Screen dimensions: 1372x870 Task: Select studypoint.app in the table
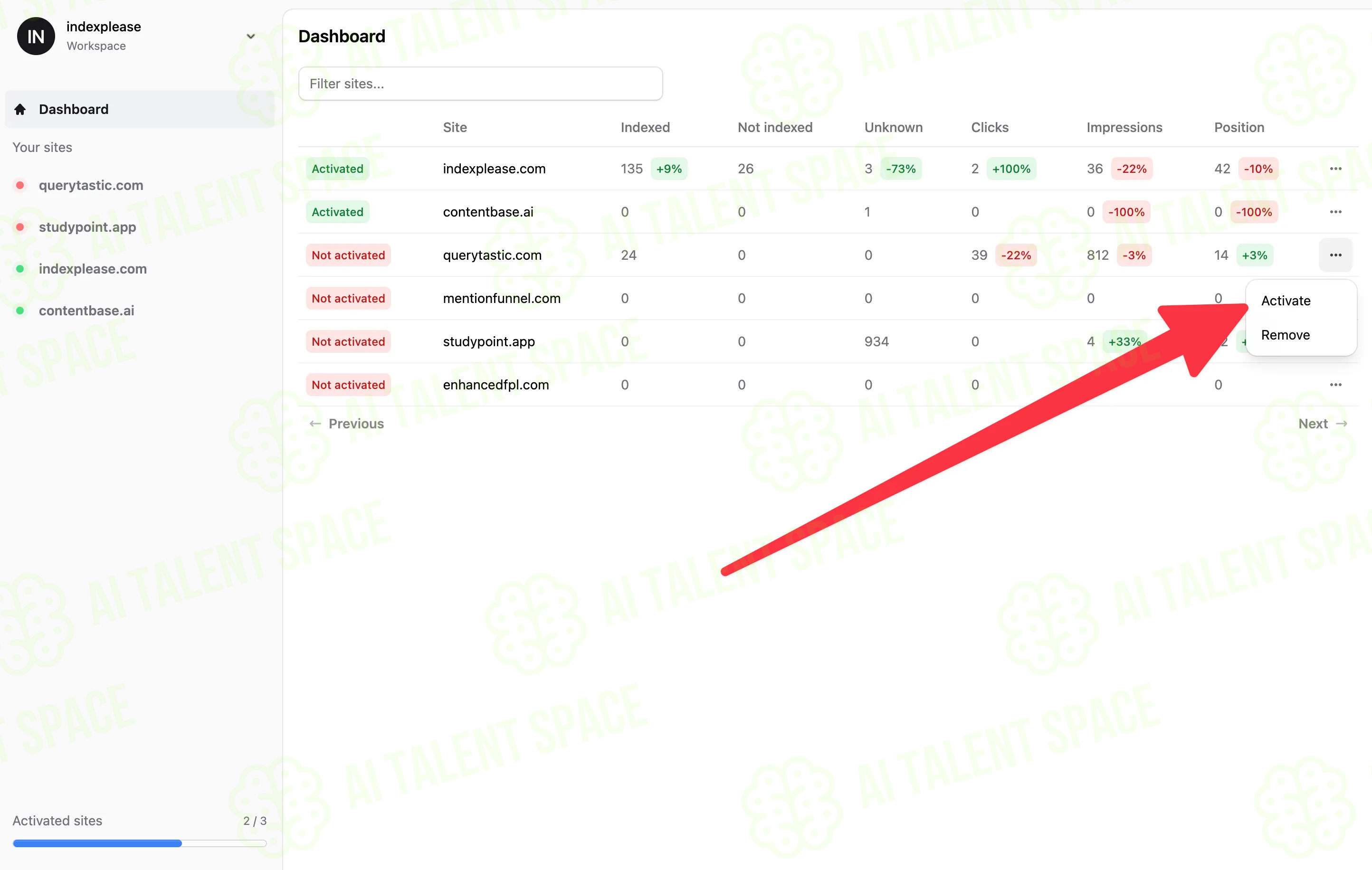489,341
